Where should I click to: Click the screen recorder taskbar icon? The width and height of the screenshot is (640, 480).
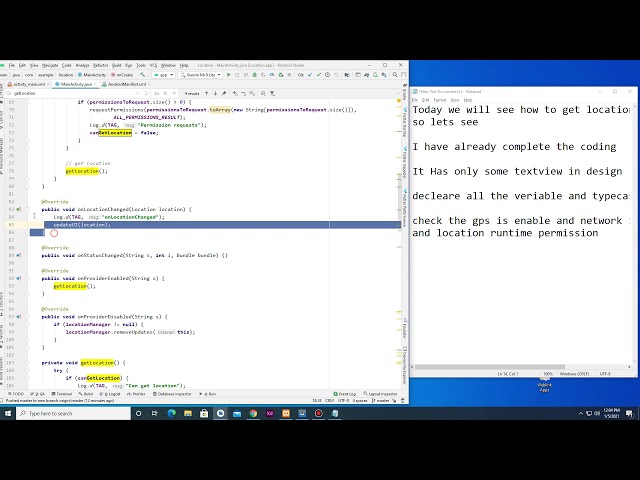(x=319, y=413)
